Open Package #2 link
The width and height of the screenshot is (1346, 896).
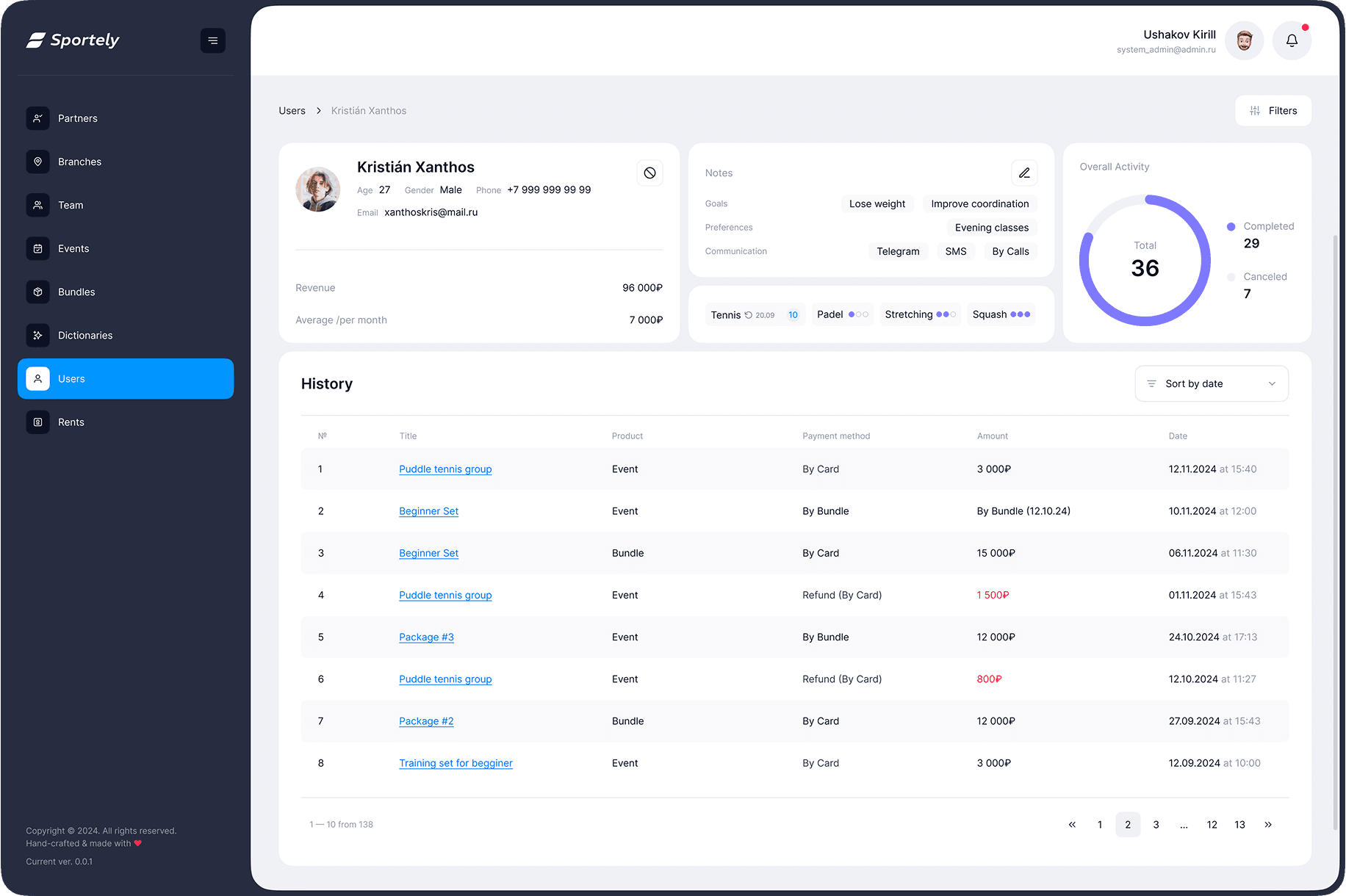pos(426,721)
